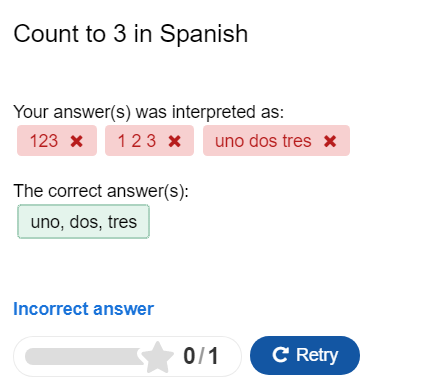This screenshot has width=427, height=391.
Task: Select the 1 2 3 interpreted answer text
Action: pos(137,141)
